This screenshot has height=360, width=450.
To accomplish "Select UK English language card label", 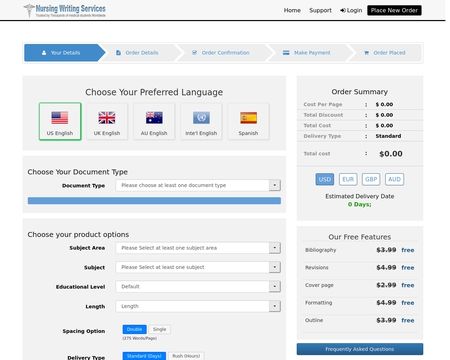I will click(107, 133).
